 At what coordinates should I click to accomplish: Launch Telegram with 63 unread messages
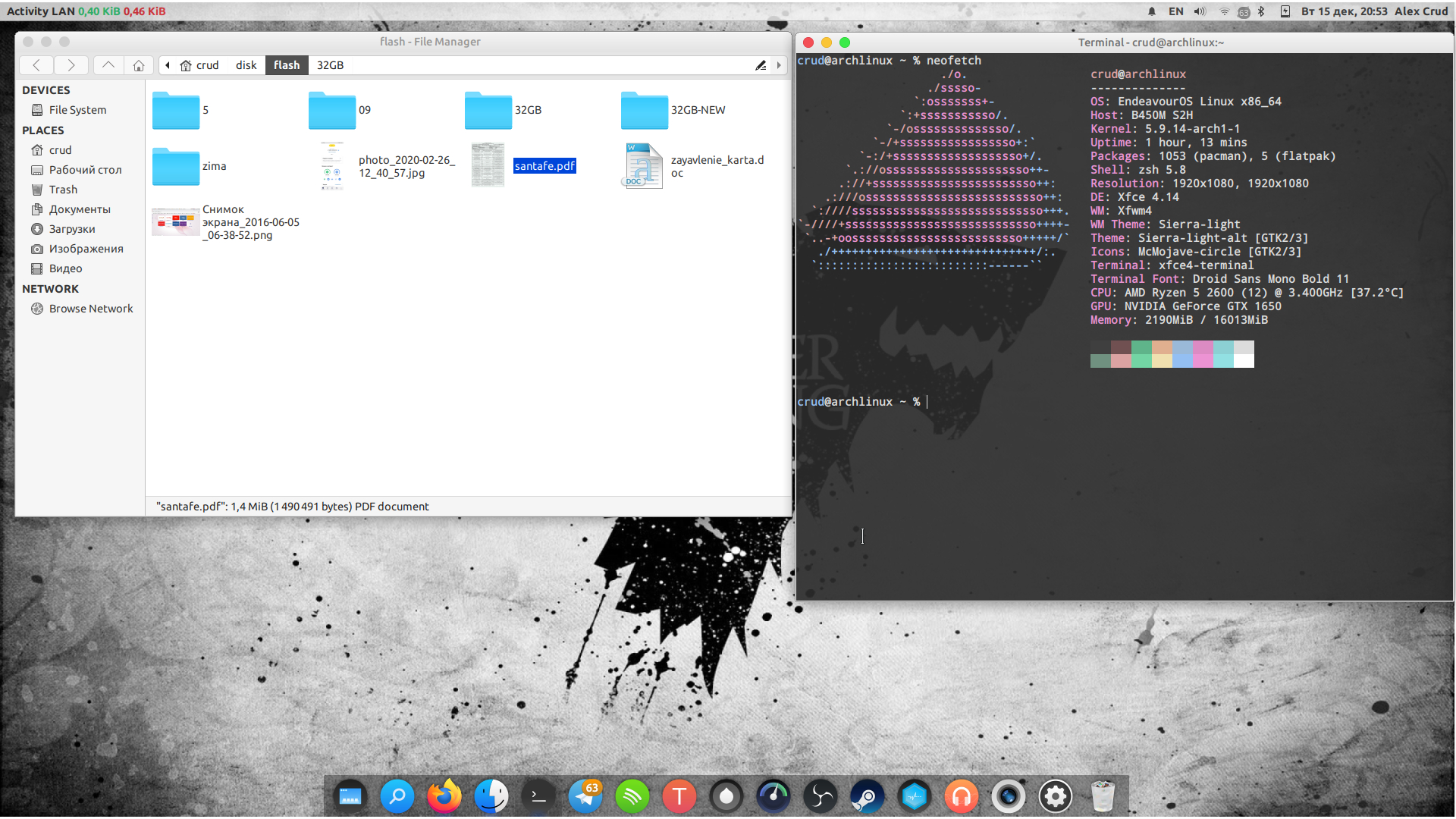click(585, 796)
